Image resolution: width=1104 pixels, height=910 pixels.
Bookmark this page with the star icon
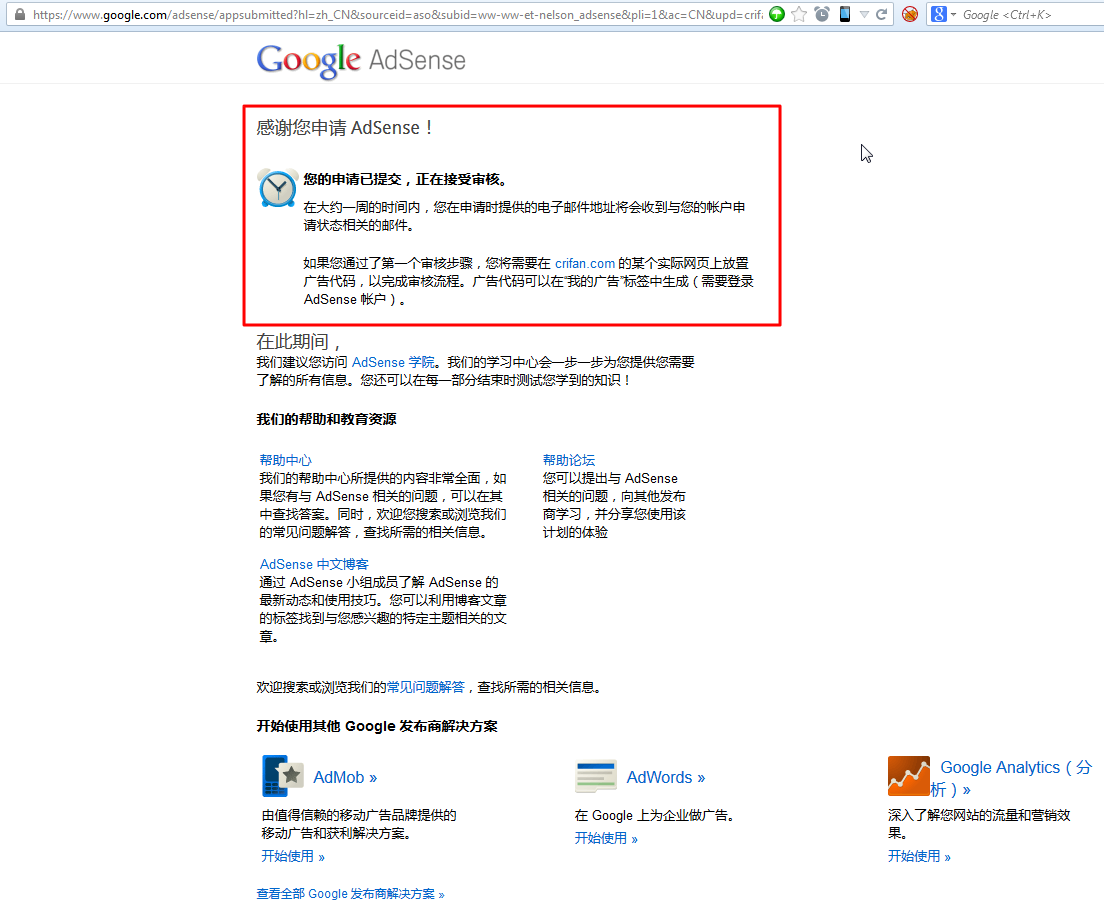(799, 14)
